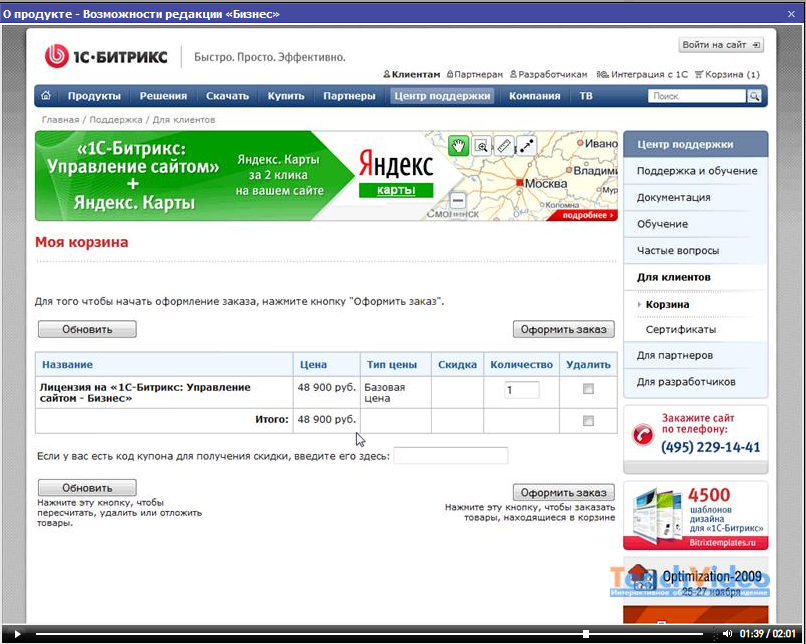Close the video window with X
This screenshot has height=644, width=806.
point(792,14)
